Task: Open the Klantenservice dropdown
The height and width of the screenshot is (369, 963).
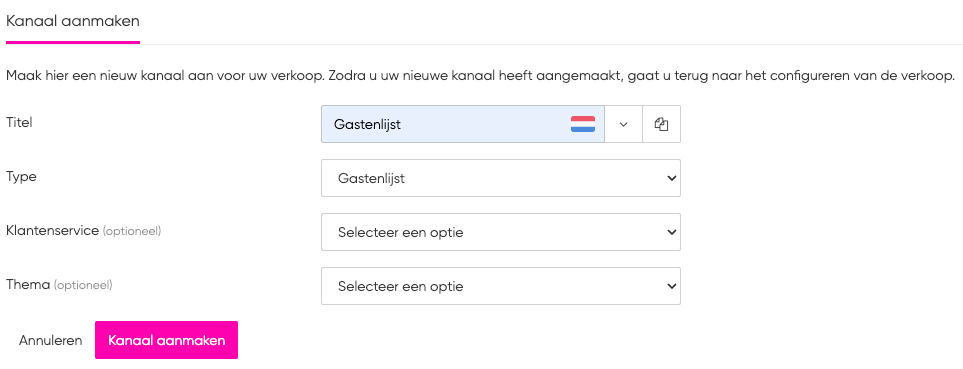Action: pyautogui.click(x=501, y=232)
